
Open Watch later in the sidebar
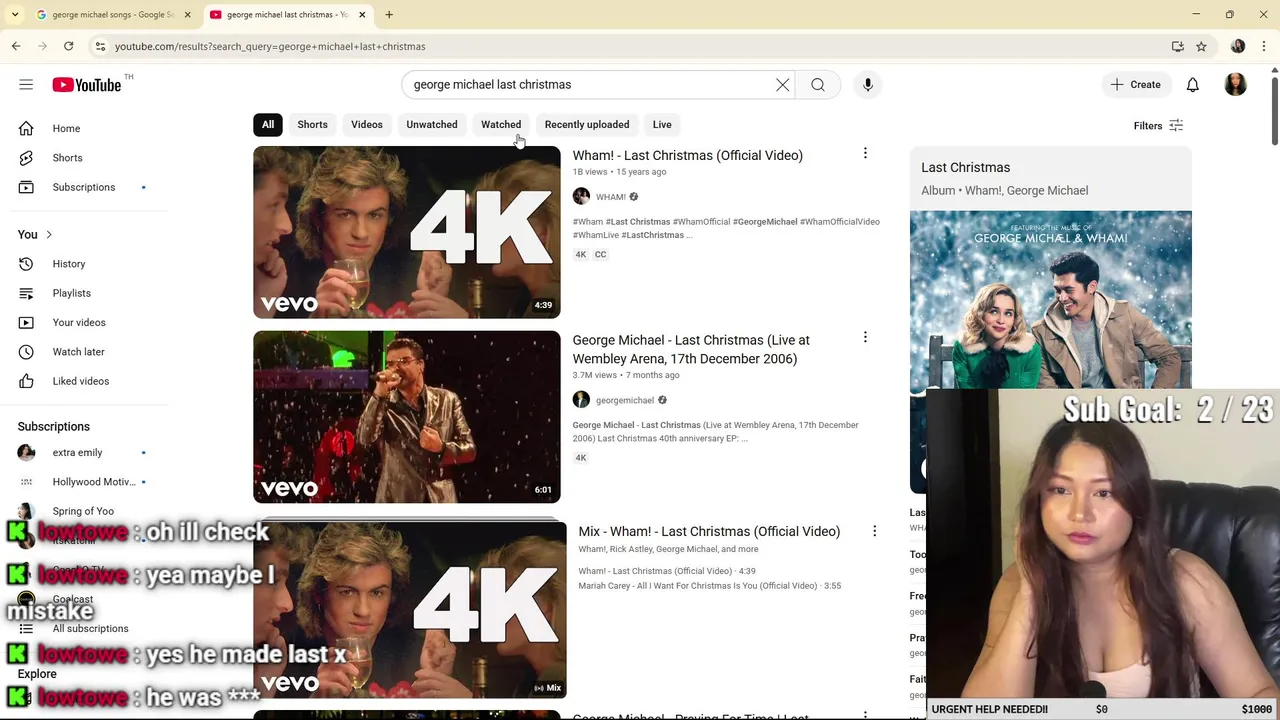[x=79, y=352]
